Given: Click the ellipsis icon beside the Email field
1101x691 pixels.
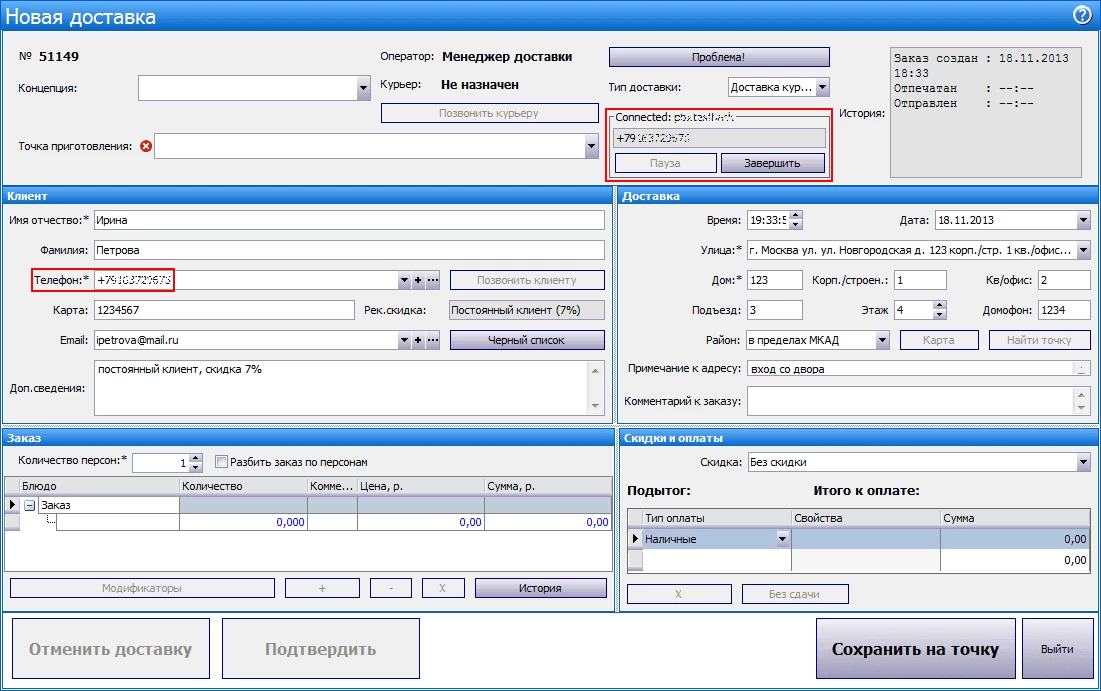Looking at the screenshot, I should [432, 340].
